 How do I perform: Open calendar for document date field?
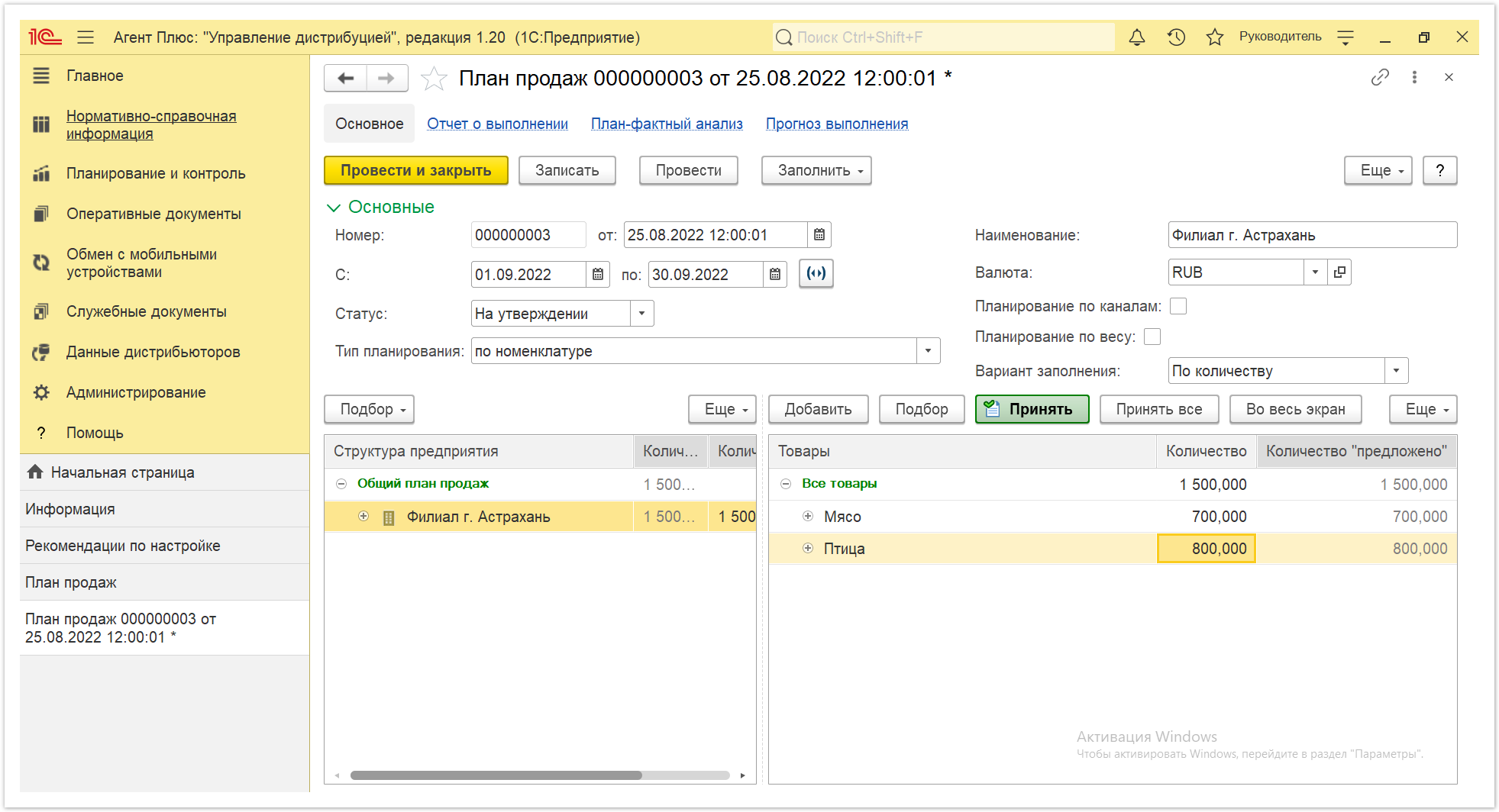pyautogui.click(x=819, y=235)
